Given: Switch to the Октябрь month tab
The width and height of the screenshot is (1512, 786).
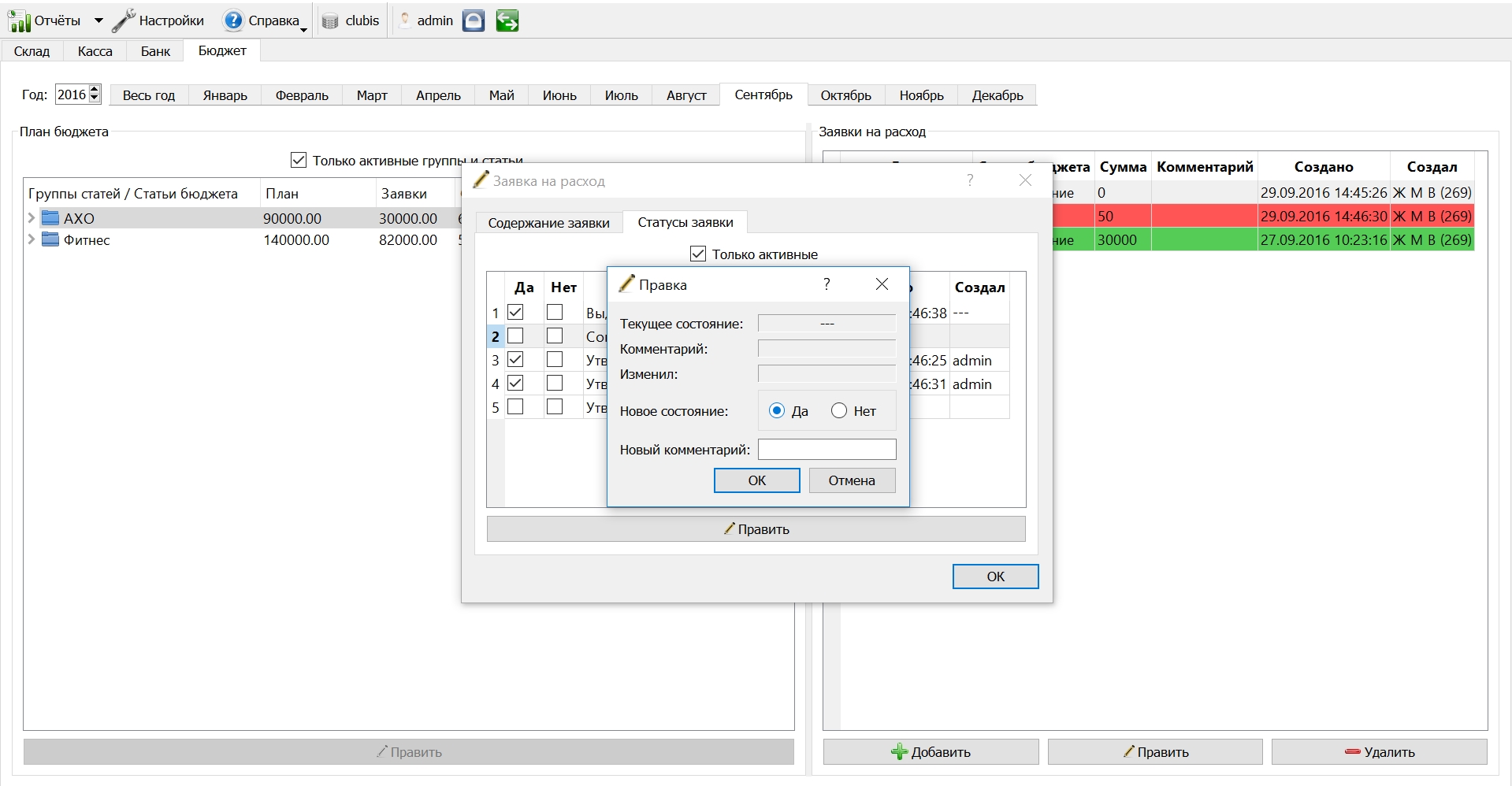Looking at the screenshot, I should click(845, 95).
